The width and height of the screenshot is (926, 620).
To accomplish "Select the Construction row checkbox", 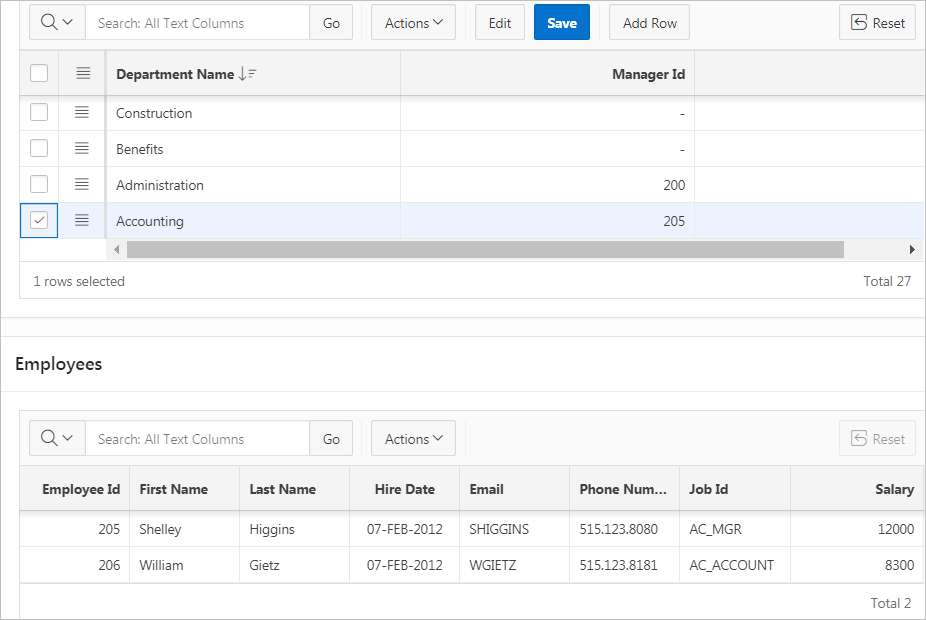I will [x=39, y=113].
